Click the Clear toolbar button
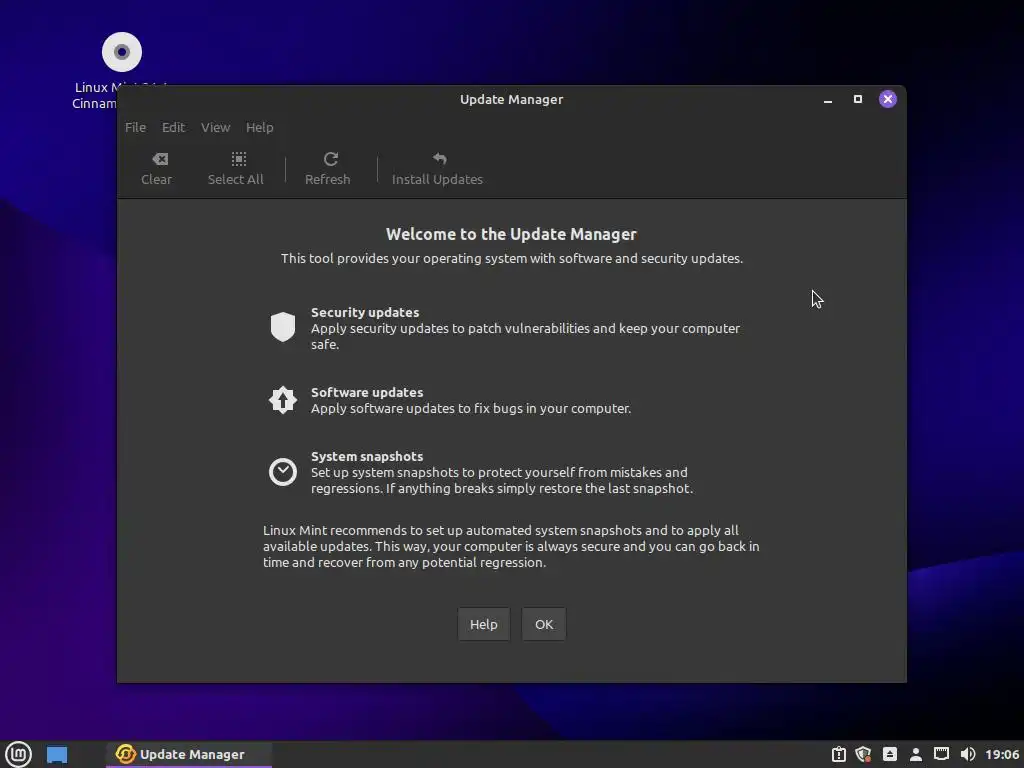The image size is (1024, 768). 156,169
